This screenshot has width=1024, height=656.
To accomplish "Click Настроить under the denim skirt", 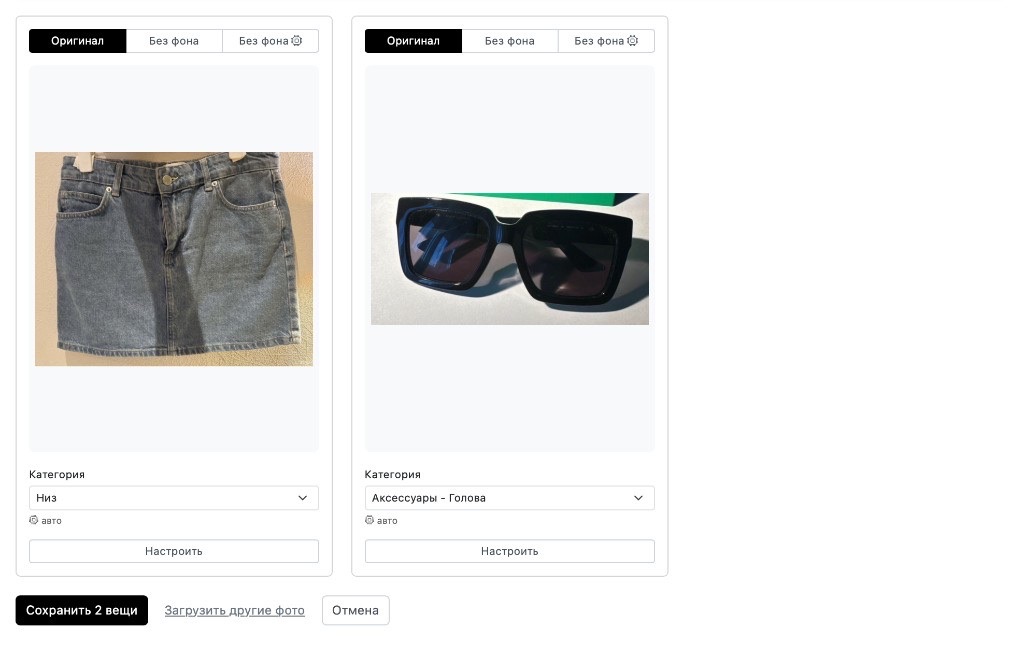I will pos(174,551).
